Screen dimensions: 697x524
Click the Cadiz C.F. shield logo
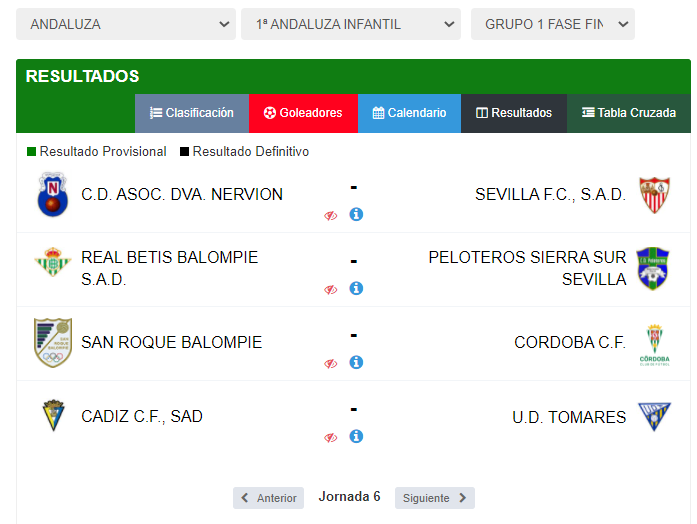[x=53, y=416]
